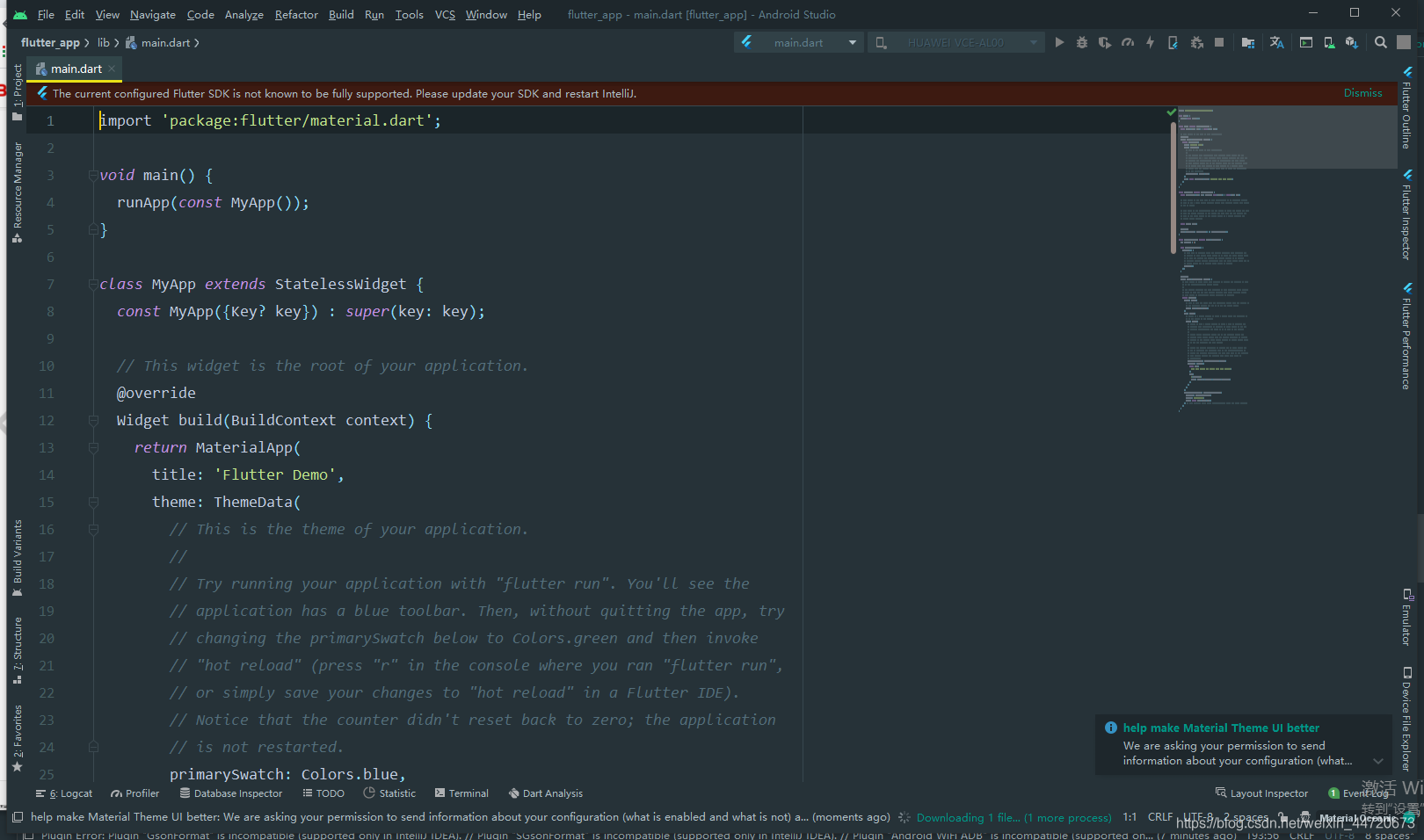Screen dimensions: 1424x840
Task: Open the Build menu
Action: (x=341, y=14)
